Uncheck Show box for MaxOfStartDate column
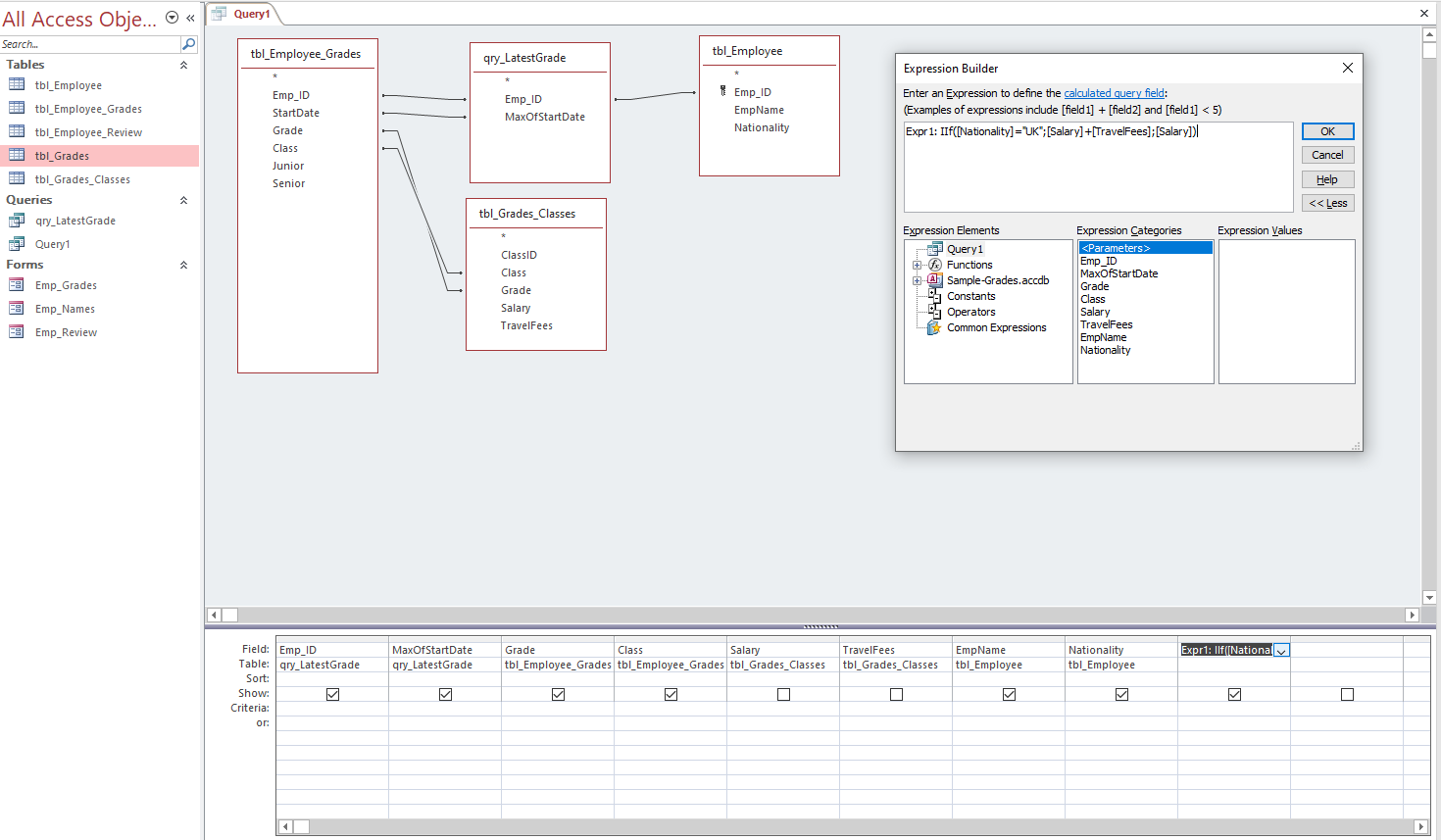1441x840 pixels. (446, 694)
